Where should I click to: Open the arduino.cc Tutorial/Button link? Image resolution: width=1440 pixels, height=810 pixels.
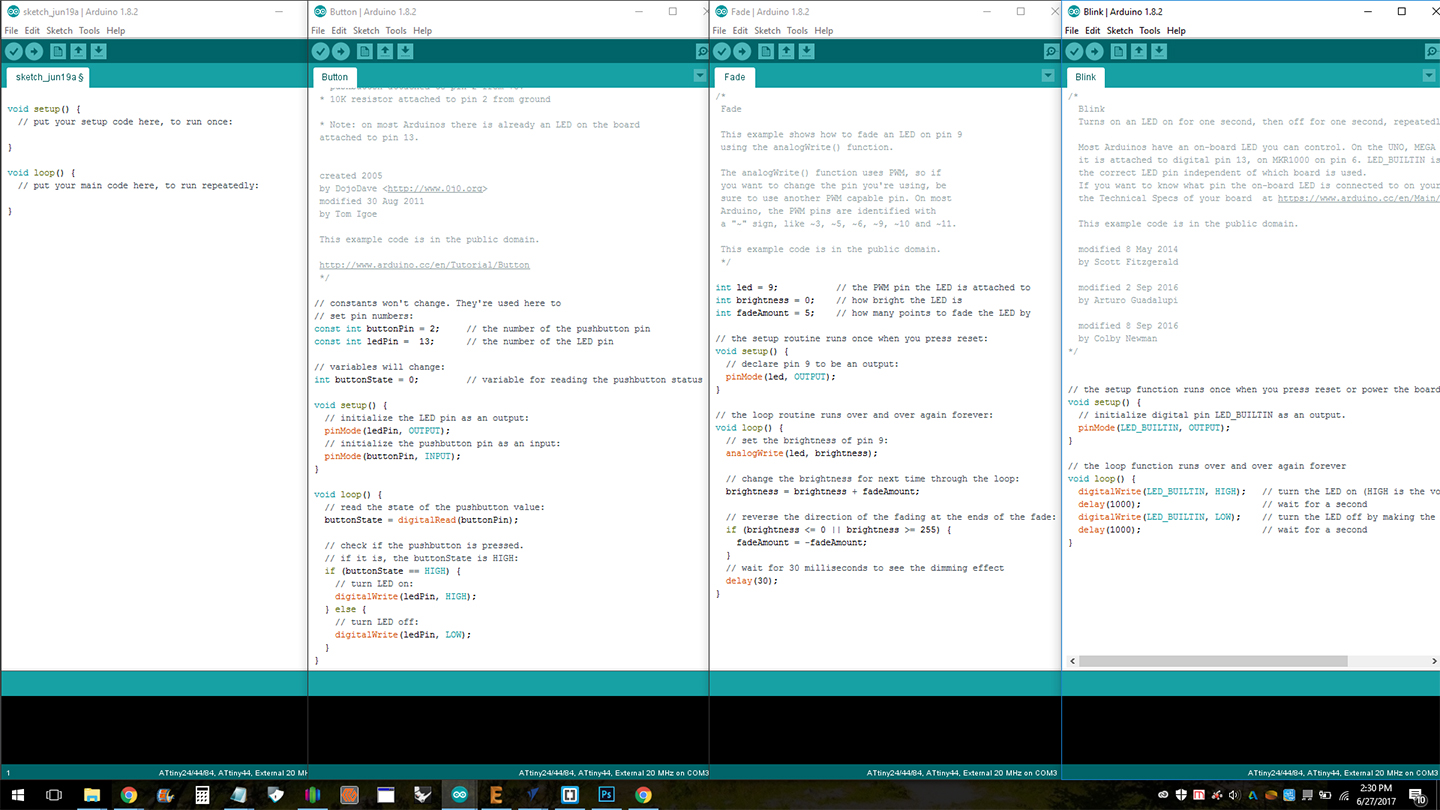(x=424, y=265)
